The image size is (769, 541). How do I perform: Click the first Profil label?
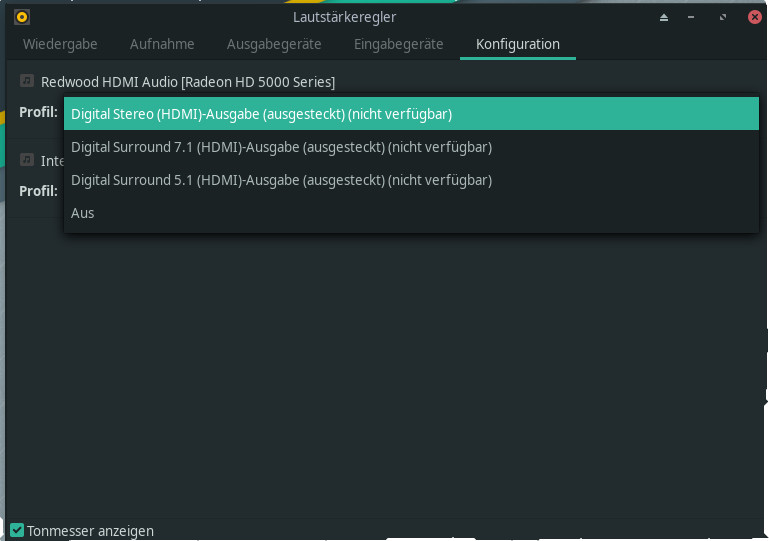click(x=38, y=112)
